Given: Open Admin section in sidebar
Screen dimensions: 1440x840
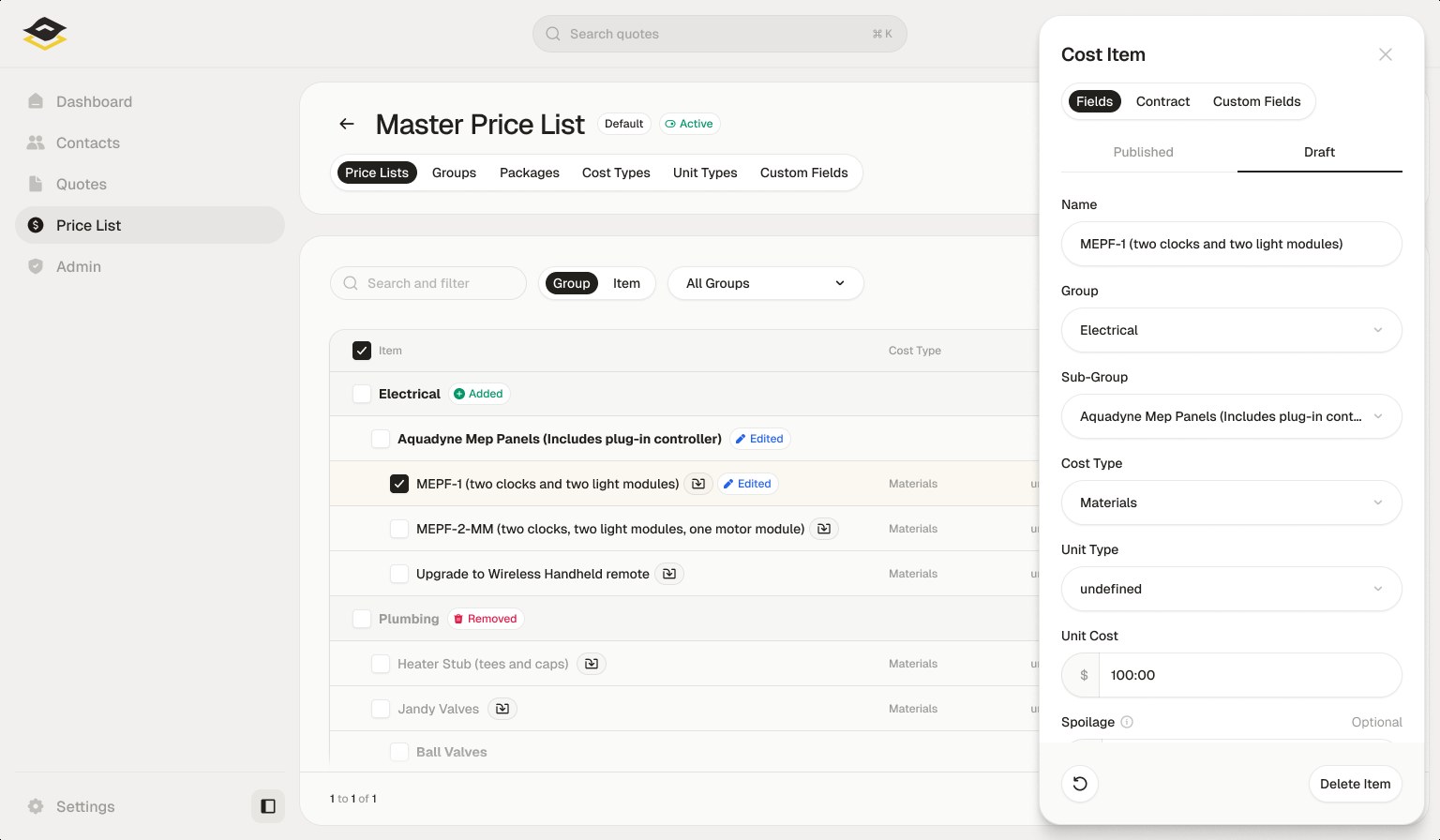Looking at the screenshot, I should pyautogui.click(x=150, y=266).
